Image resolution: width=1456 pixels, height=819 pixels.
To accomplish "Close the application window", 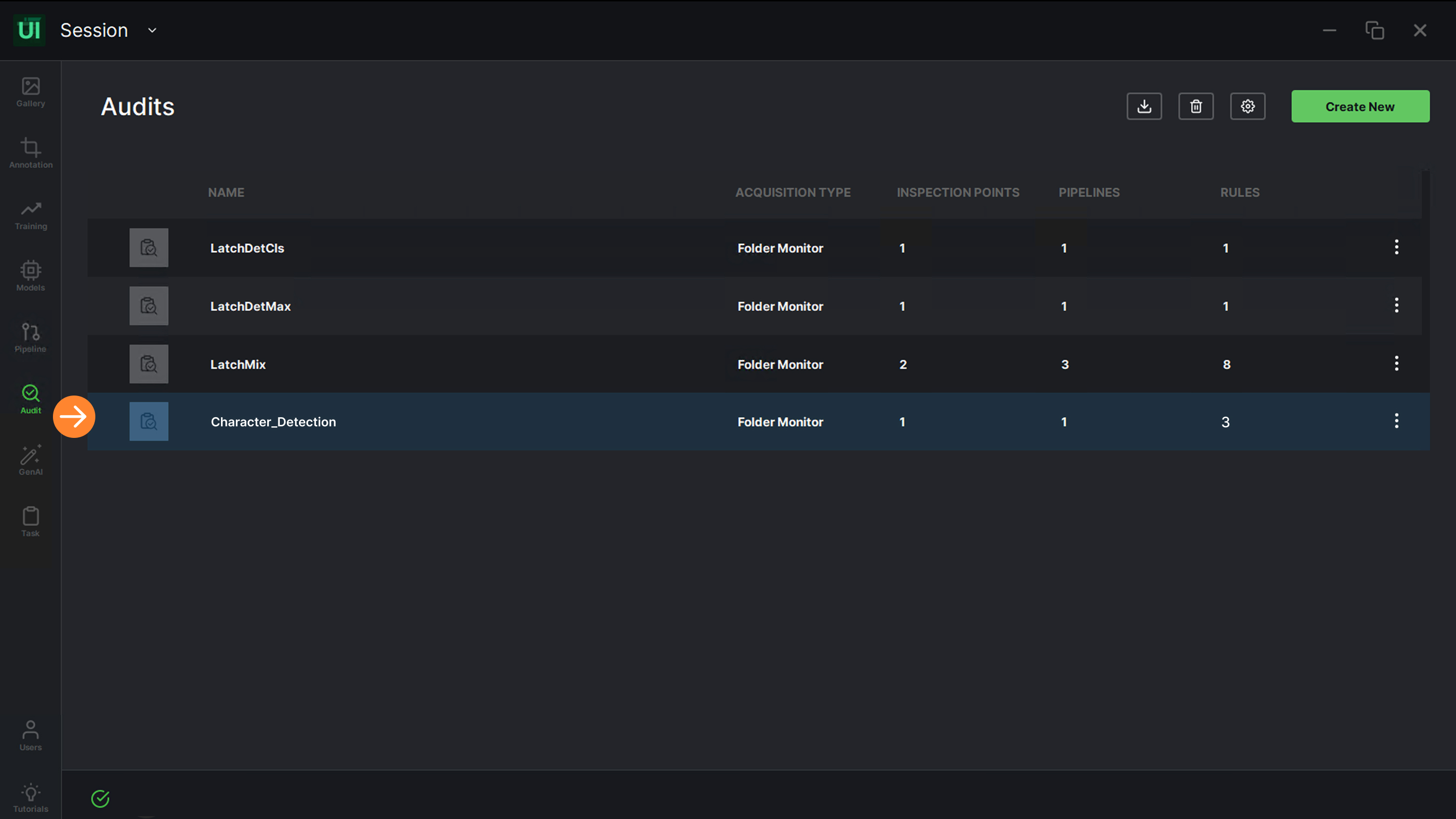I will click(1420, 30).
